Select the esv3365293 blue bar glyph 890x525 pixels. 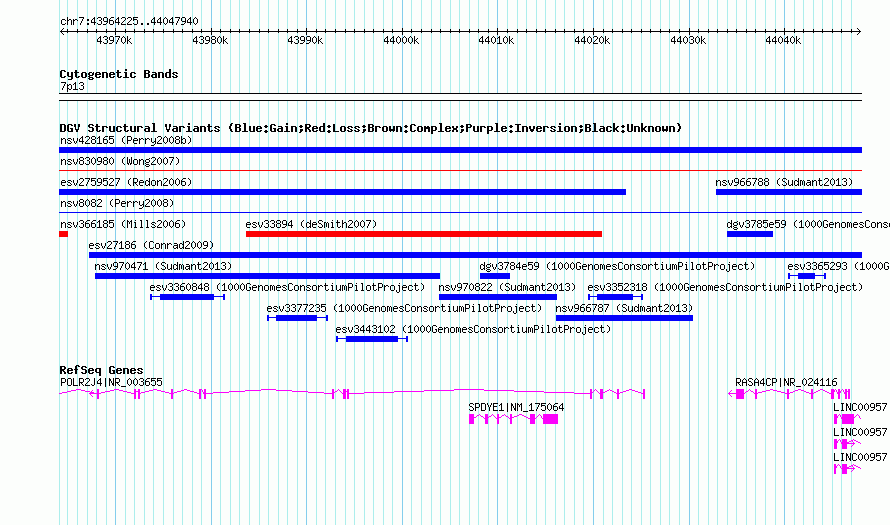click(807, 276)
